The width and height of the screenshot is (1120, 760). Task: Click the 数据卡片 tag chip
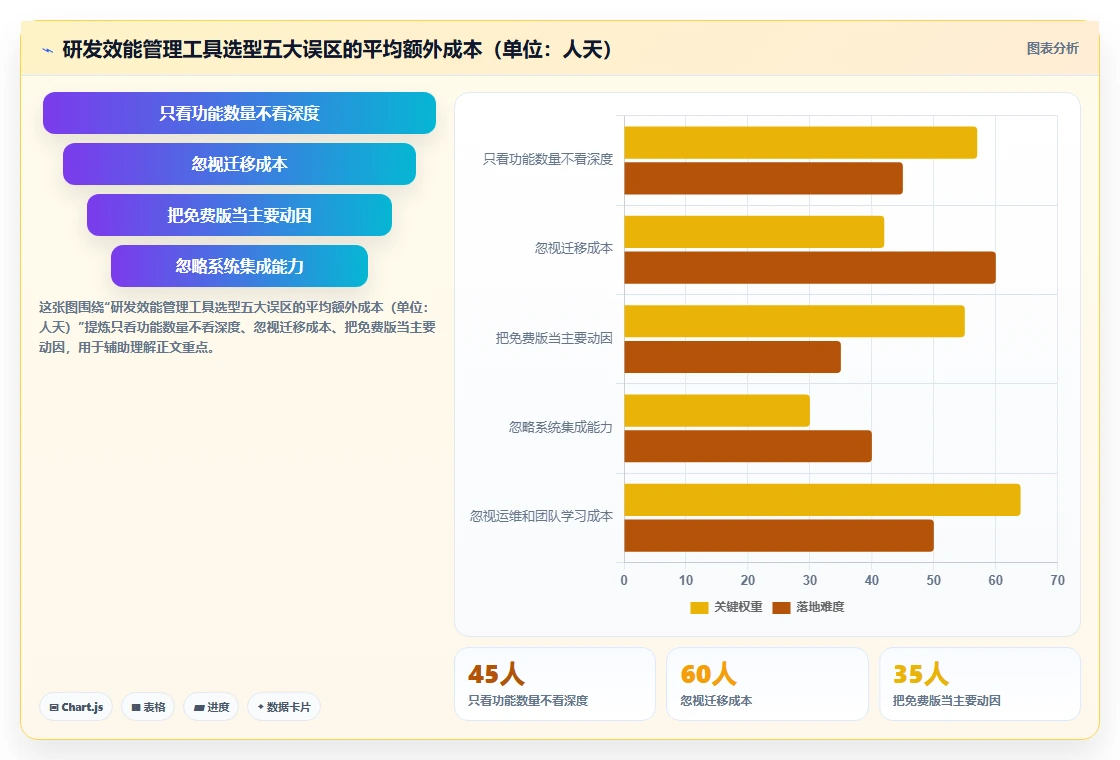[x=284, y=707]
